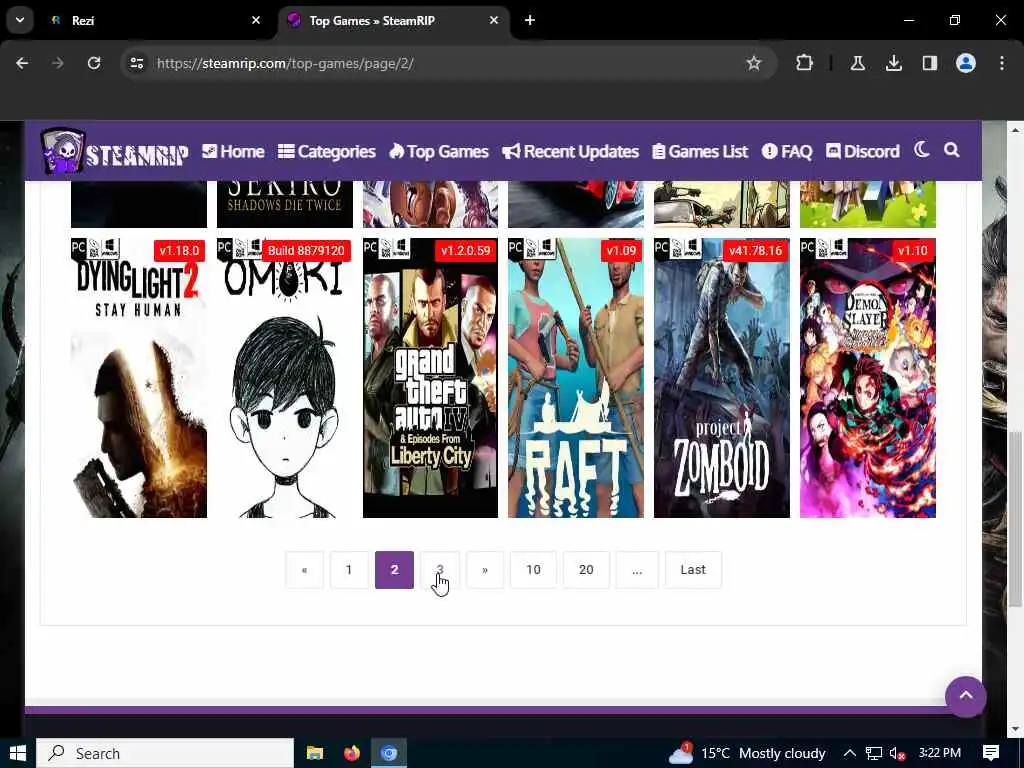This screenshot has height=768, width=1024.
Task: Open the browser Downloads icon
Action: pyautogui.click(x=893, y=63)
